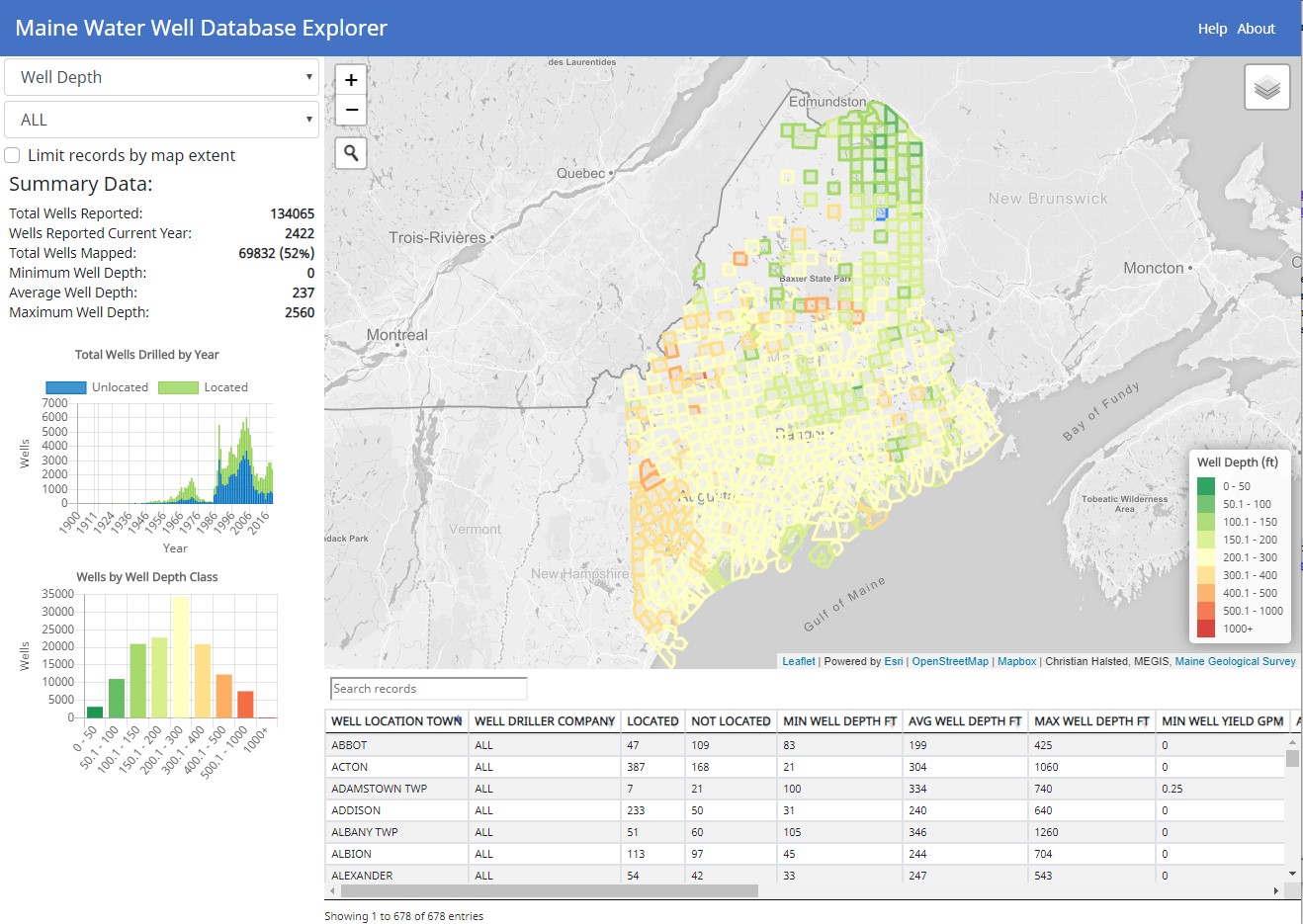
Task: Expand the ALL filter dropdown
Action: (x=161, y=120)
